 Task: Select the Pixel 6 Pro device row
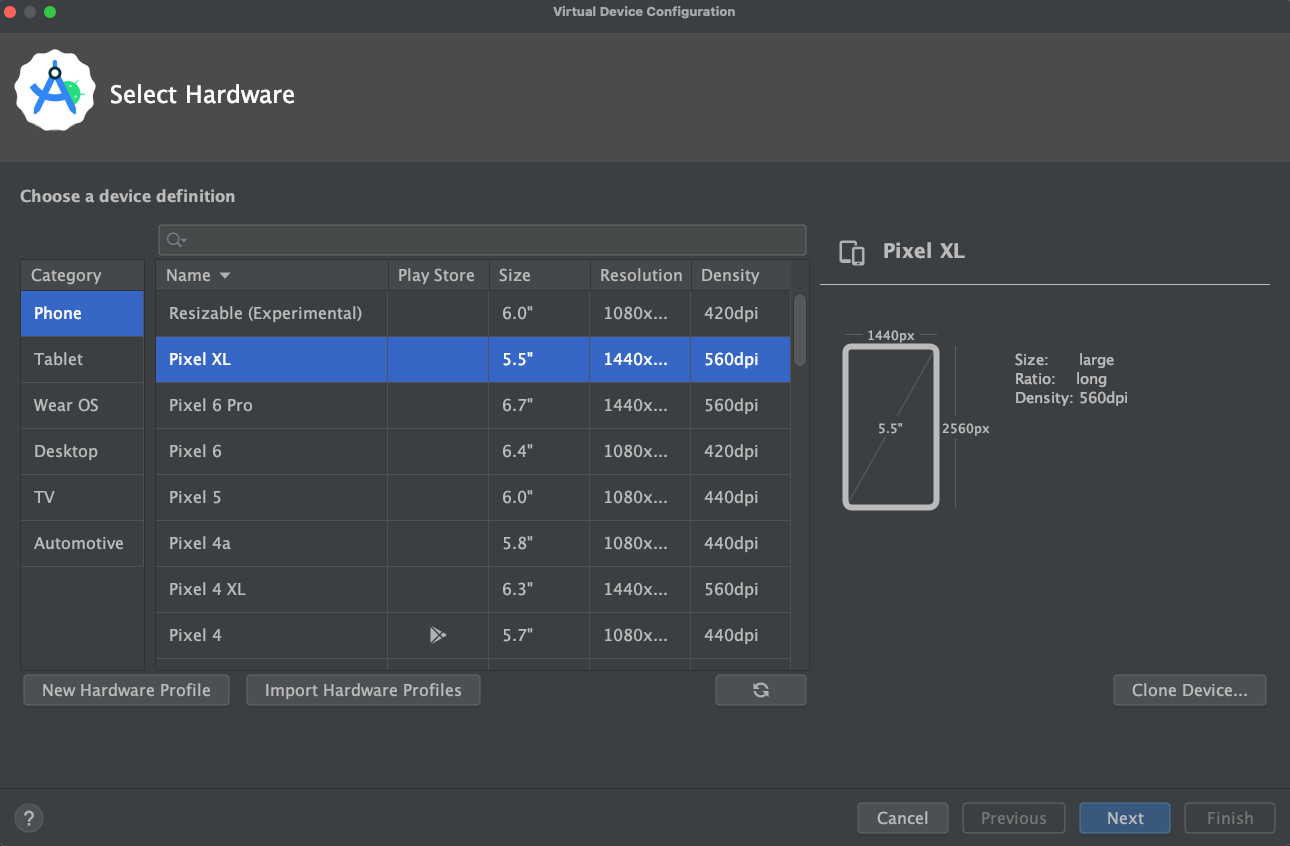click(x=270, y=405)
